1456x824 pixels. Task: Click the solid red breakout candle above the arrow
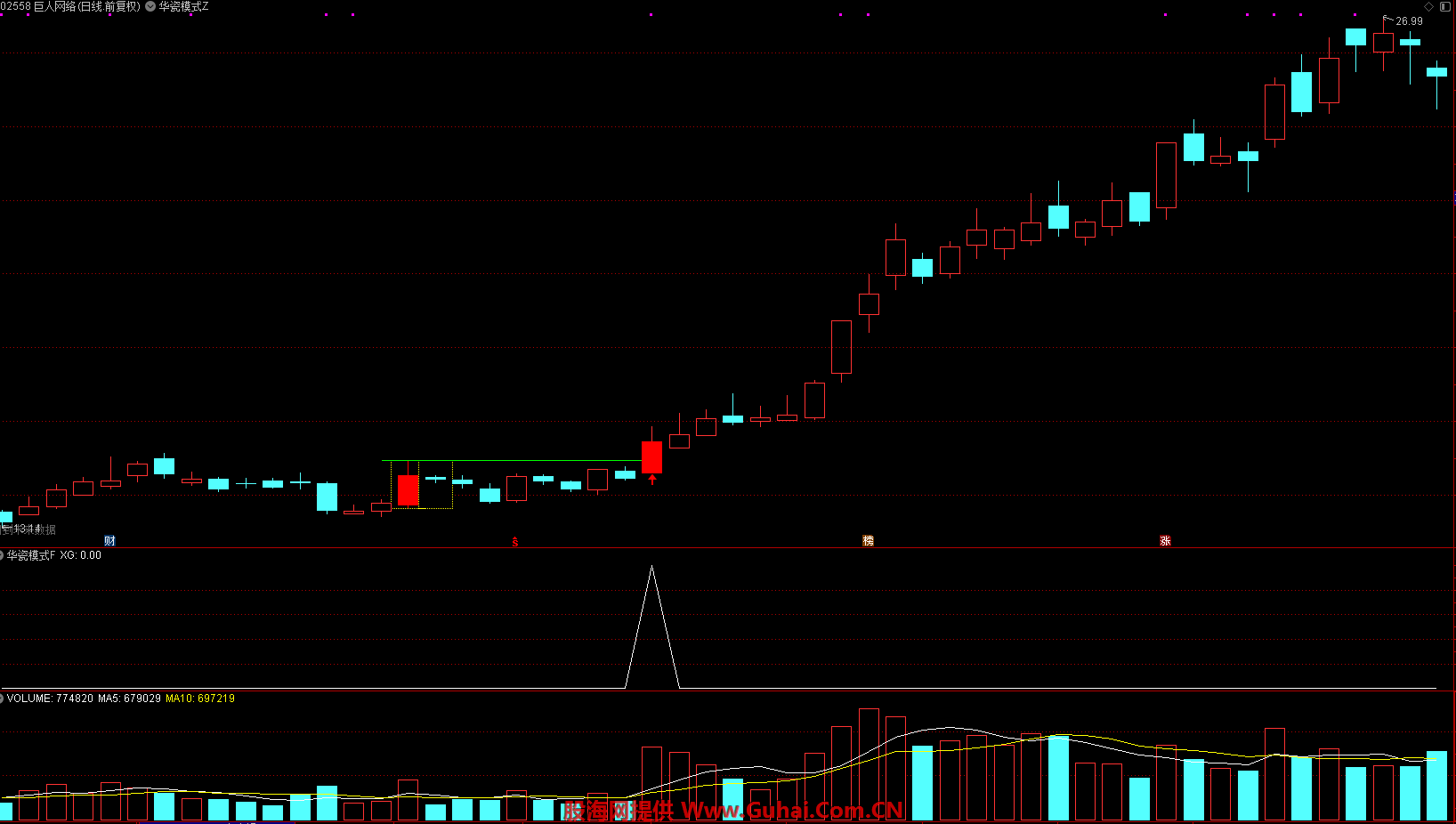coord(652,456)
